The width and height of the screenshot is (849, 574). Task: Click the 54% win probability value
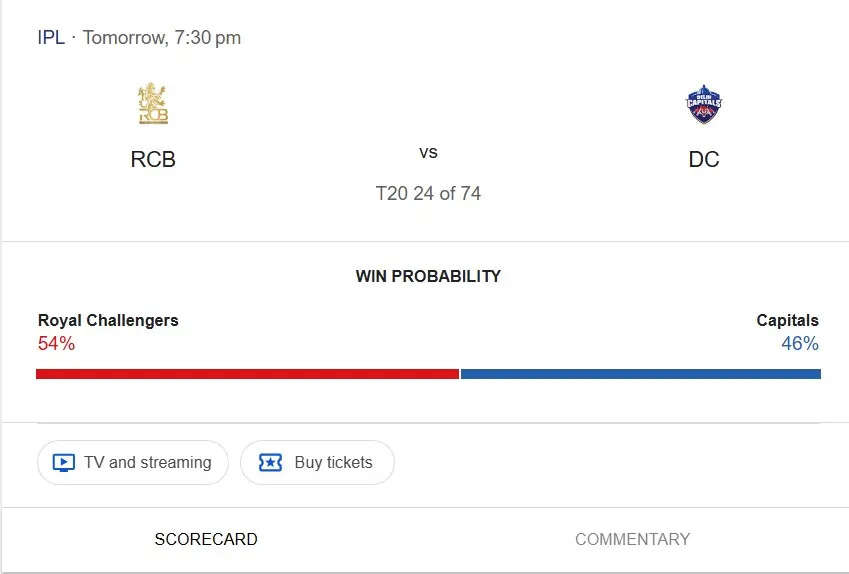tap(56, 344)
